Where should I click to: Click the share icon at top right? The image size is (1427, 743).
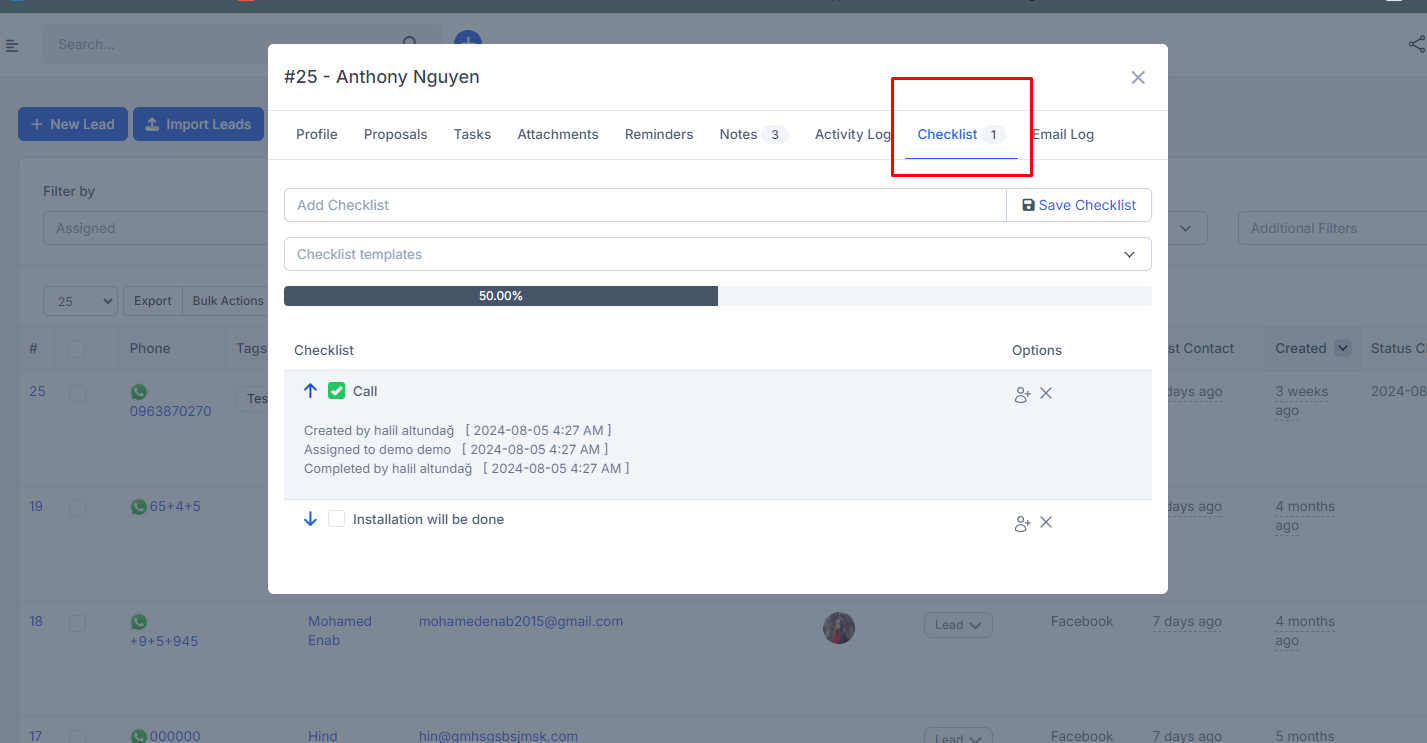[1416, 44]
